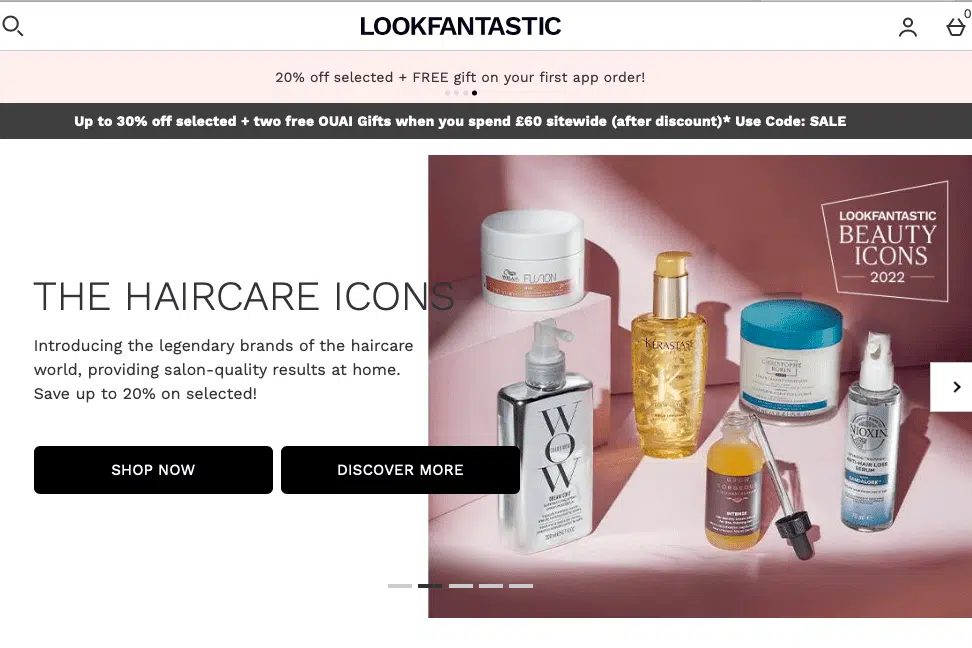Select the fifth carousel slide indicator
Viewport: 972px width, 648px height.
(x=521, y=585)
